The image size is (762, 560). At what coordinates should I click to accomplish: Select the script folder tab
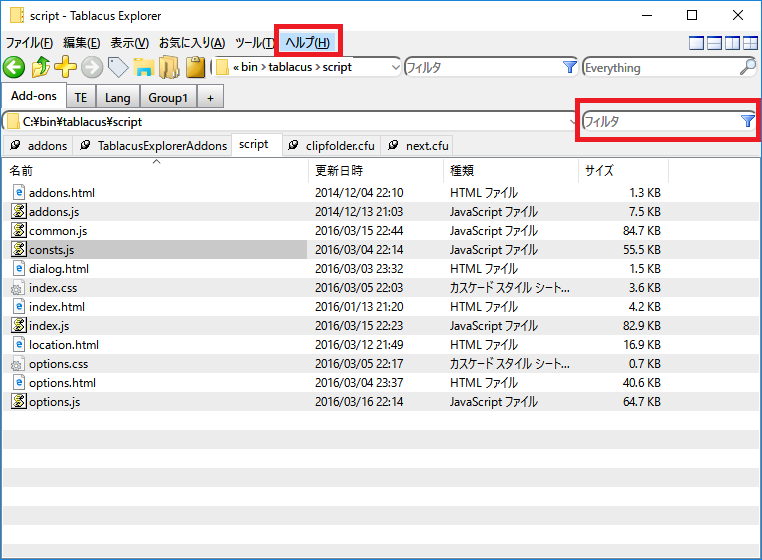pyautogui.click(x=257, y=144)
